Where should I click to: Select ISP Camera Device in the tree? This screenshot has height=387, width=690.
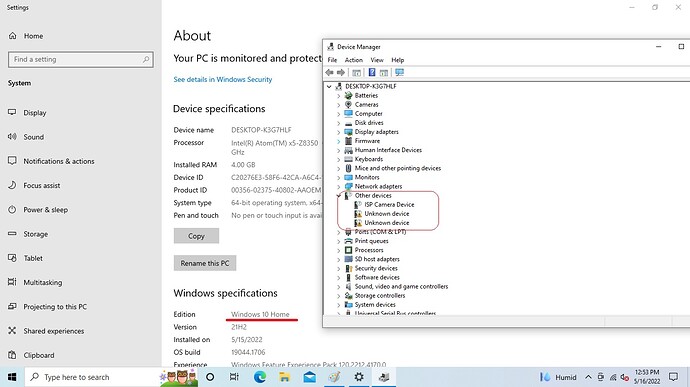[x=389, y=205]
